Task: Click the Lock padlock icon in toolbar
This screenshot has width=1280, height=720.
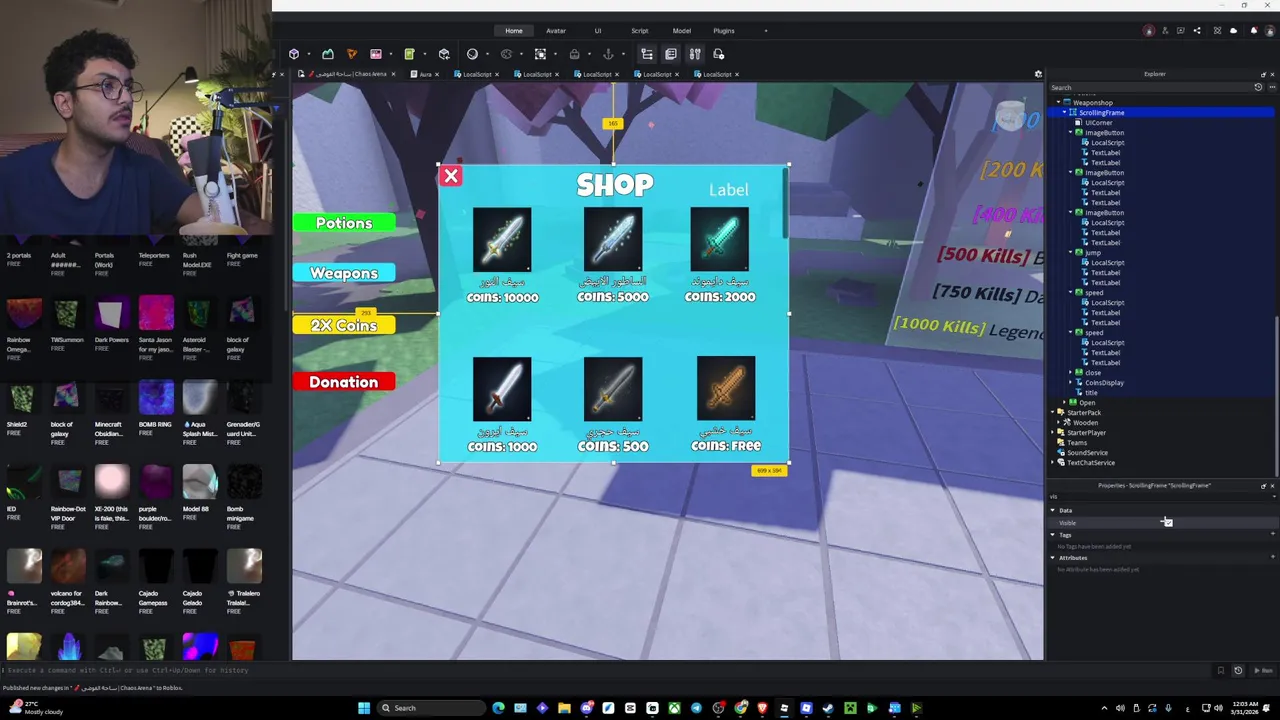Action: (x=574, y=54)
